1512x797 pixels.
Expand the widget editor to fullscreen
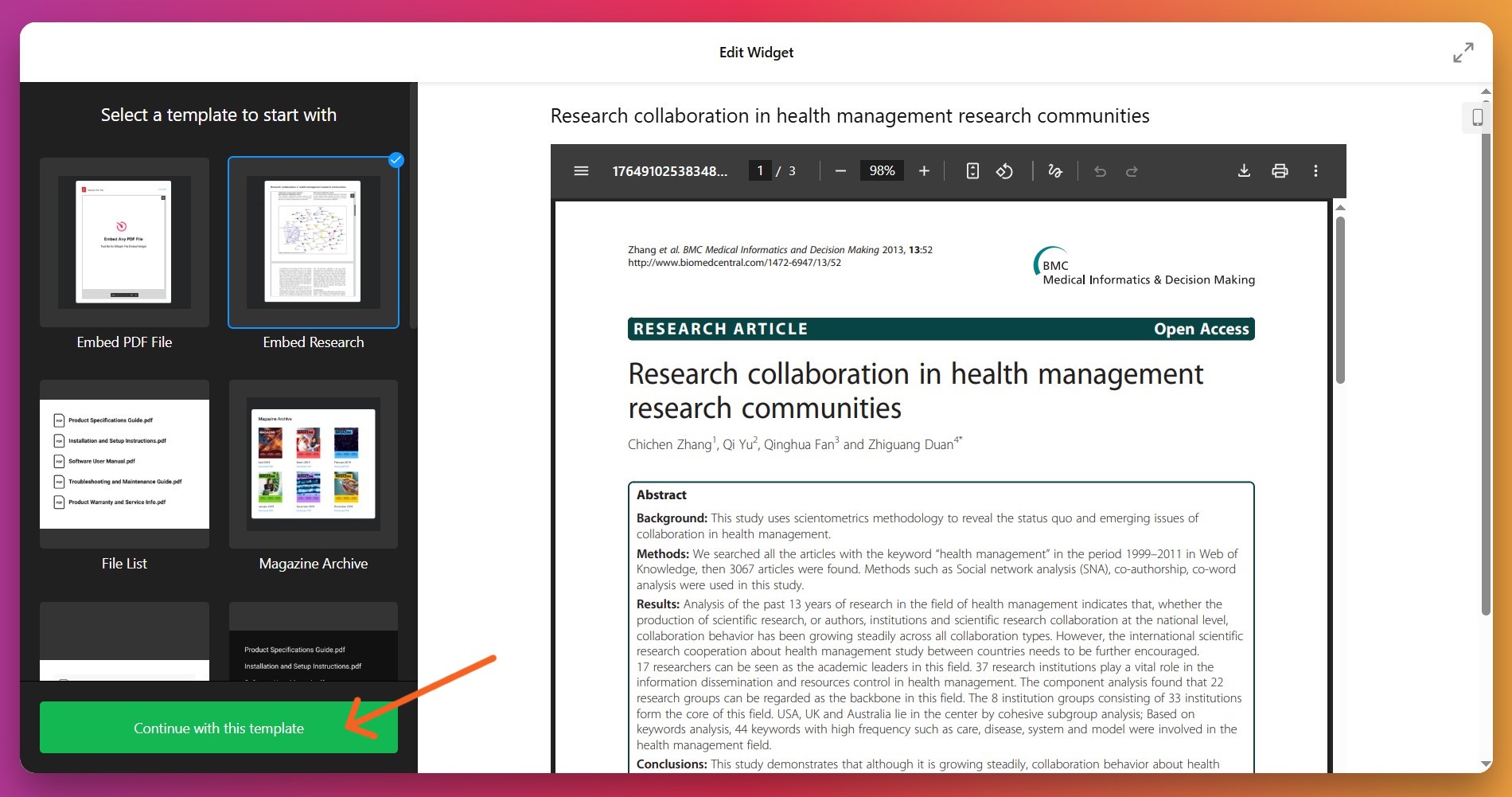tap(1463, 53)
